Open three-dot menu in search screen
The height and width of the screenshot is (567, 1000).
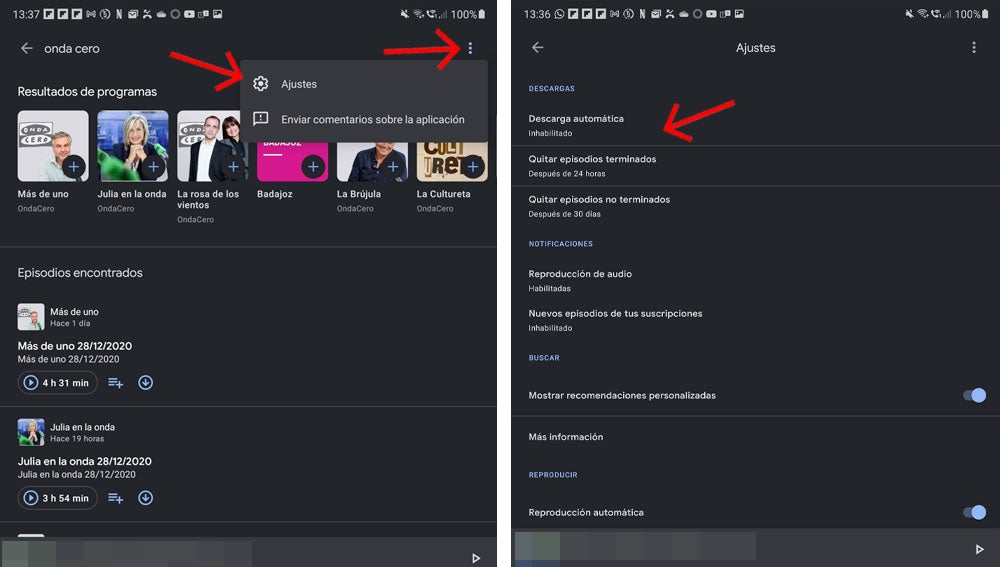point(470,48)
